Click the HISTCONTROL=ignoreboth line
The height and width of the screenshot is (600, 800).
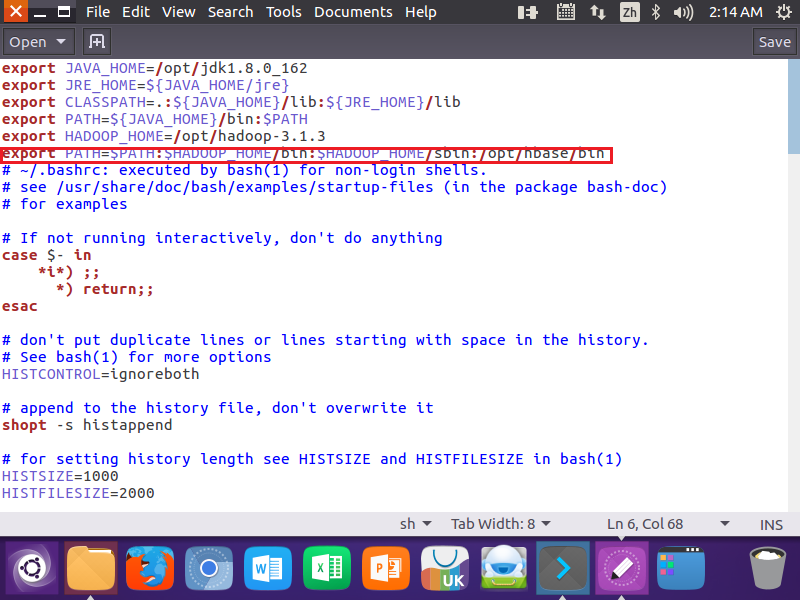click(101, 374)
